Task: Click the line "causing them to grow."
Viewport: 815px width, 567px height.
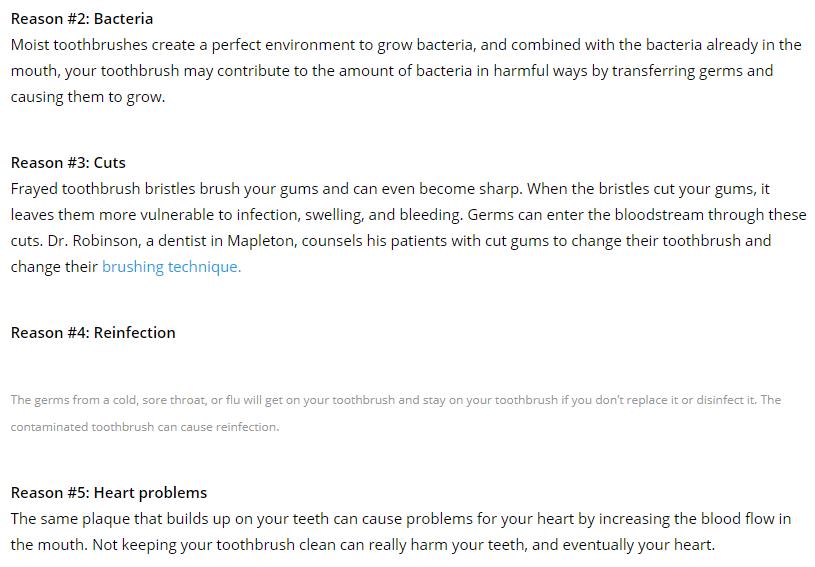Action: (87, 97)
